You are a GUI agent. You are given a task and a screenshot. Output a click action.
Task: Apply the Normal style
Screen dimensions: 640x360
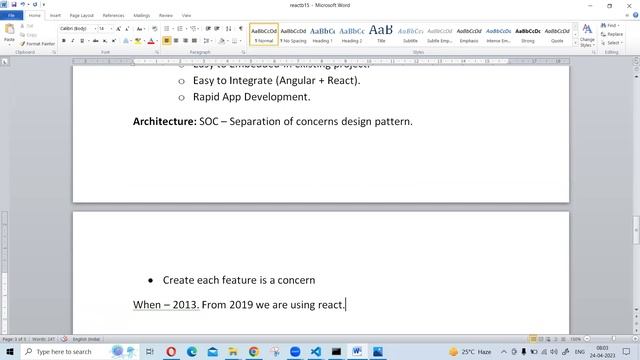coord(264,34)
